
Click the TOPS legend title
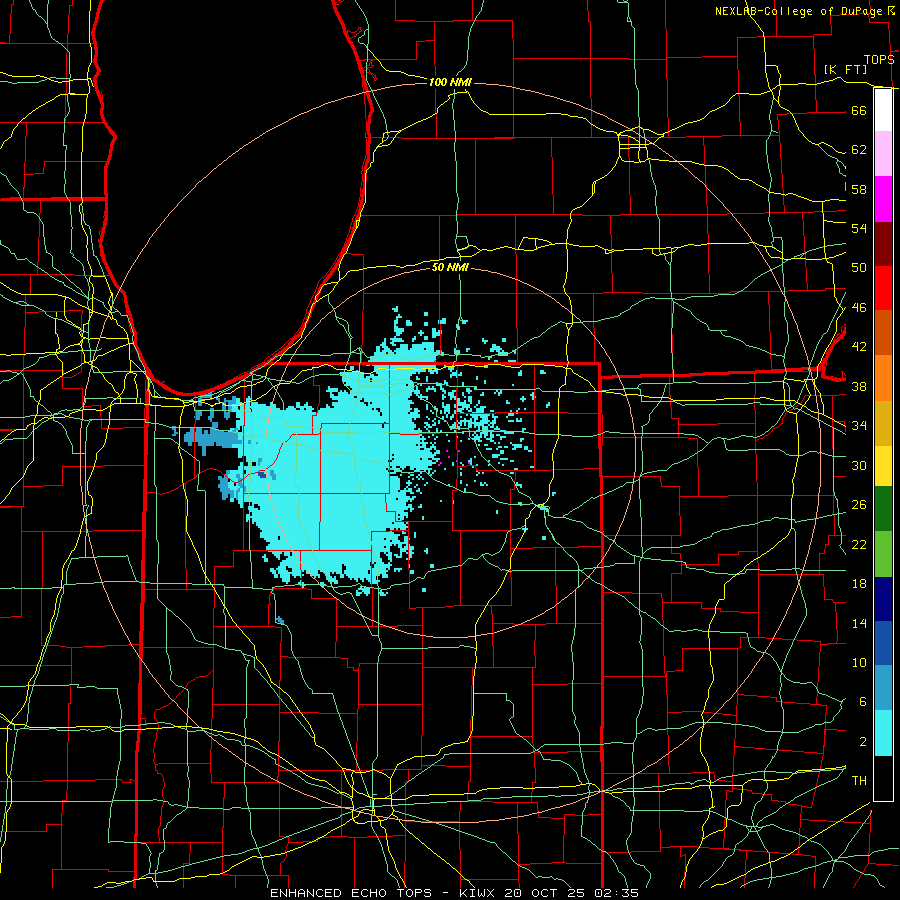[x=879, y=60]
